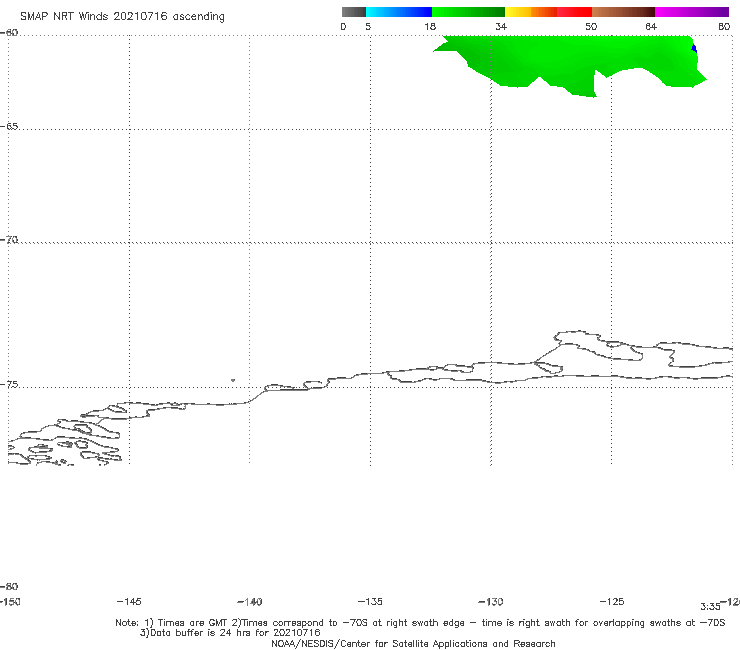740x650 pixels.
Task: Click the color bar label "50"
Action: click(x=591, y=26)
